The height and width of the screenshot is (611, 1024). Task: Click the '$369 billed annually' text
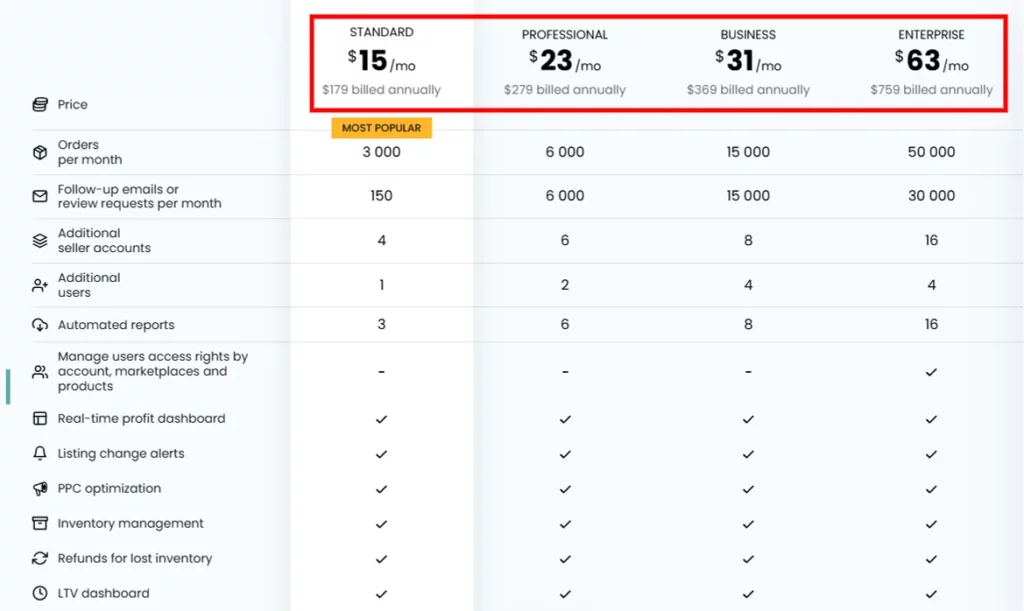click(748, 89)
